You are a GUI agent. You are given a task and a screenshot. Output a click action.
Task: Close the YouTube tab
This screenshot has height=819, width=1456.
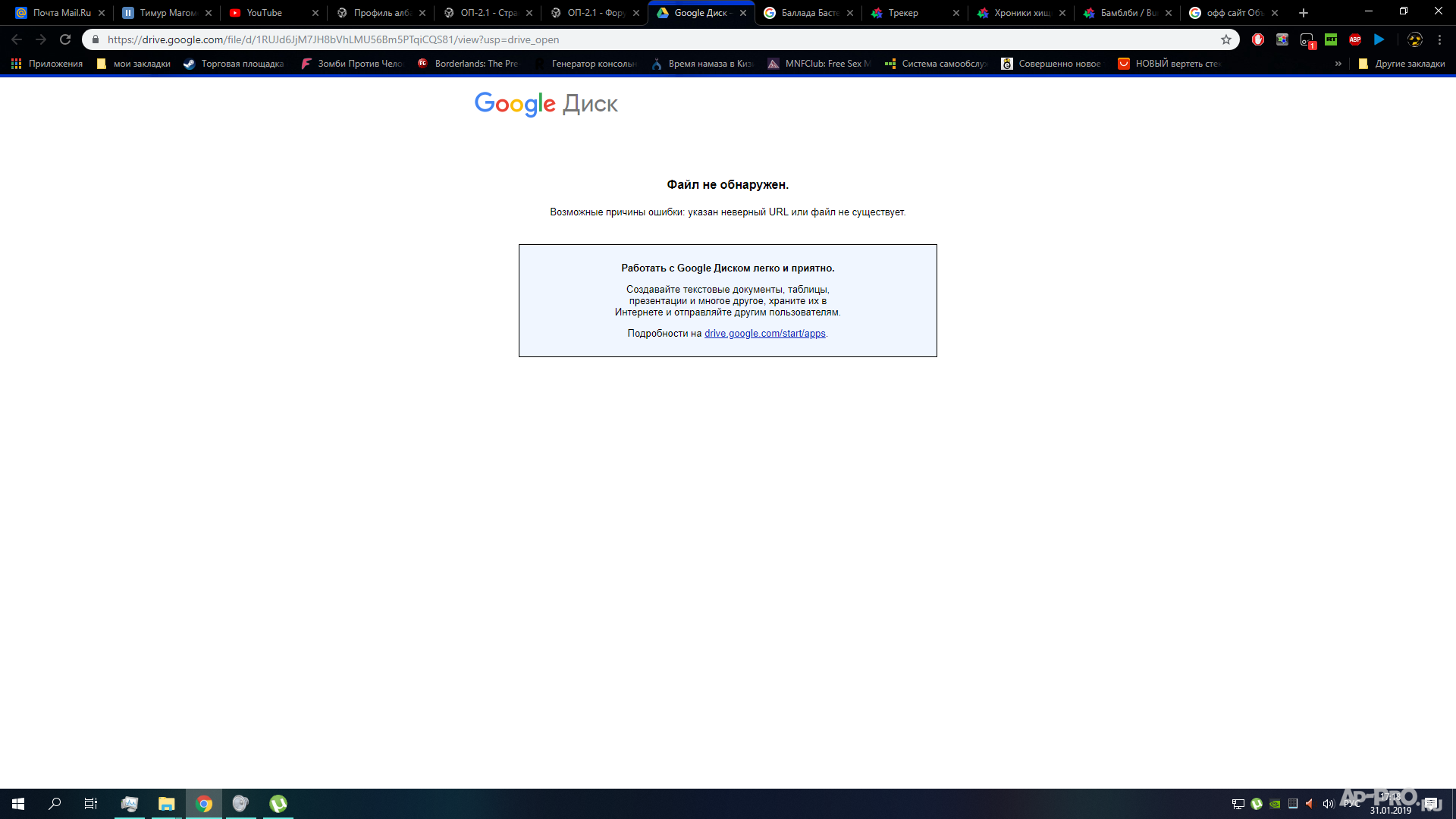[315, 13]
